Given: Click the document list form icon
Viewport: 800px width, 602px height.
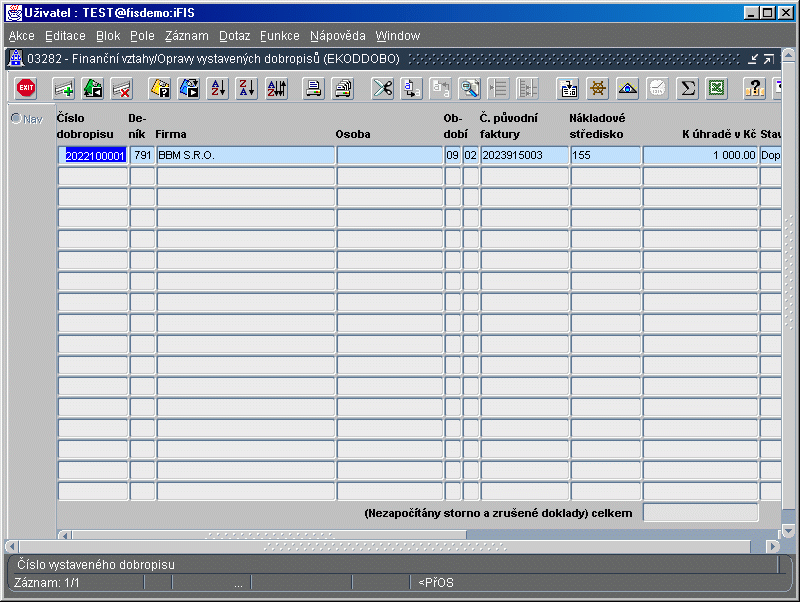Looking at the screenshot, I should click(568, 89).
